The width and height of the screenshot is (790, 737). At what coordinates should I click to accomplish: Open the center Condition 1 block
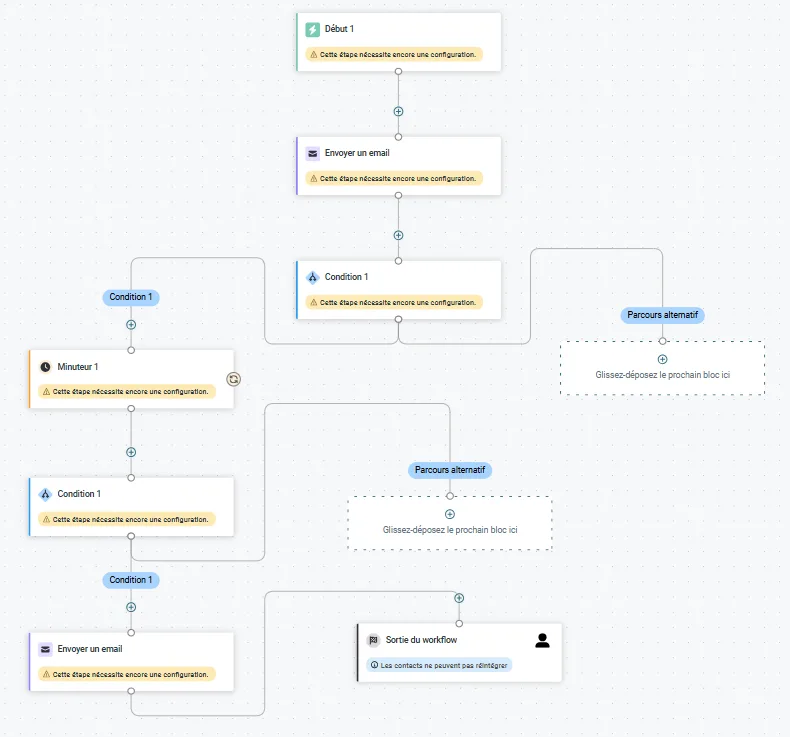click(x=399, y=290)
